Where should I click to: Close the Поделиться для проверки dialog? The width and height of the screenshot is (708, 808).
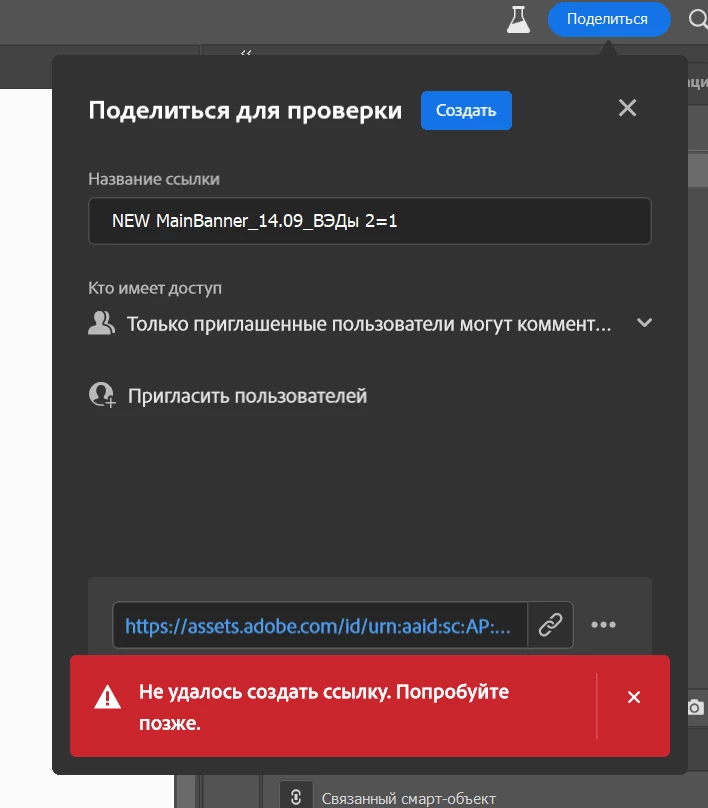(x=627, y=108)
